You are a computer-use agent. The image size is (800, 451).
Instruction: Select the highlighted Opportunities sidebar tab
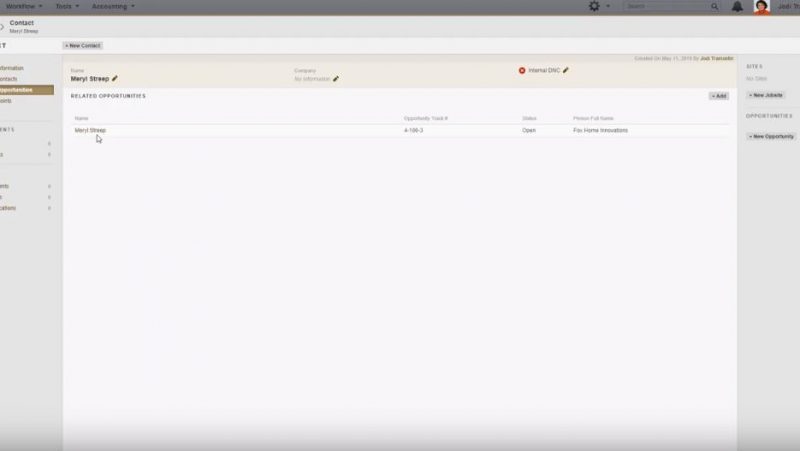[x=18, y=90]
